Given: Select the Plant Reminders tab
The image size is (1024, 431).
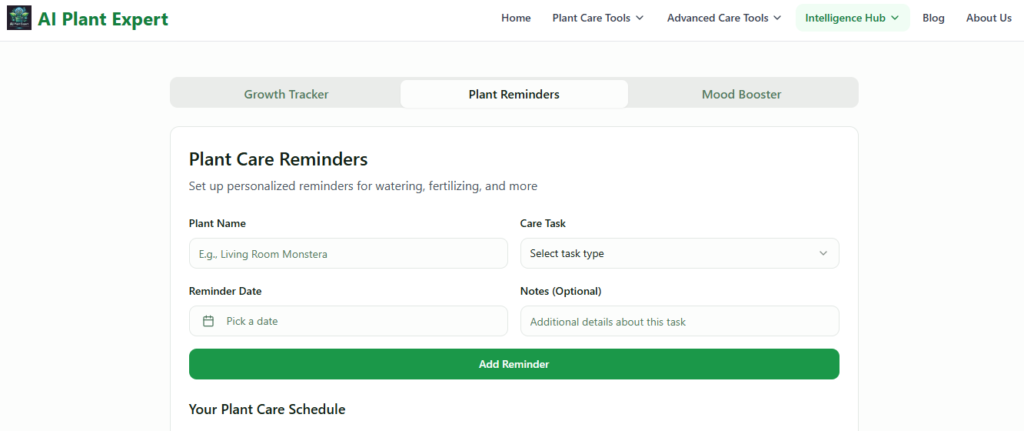Looking at the screenshot, I should pos(514,94).
